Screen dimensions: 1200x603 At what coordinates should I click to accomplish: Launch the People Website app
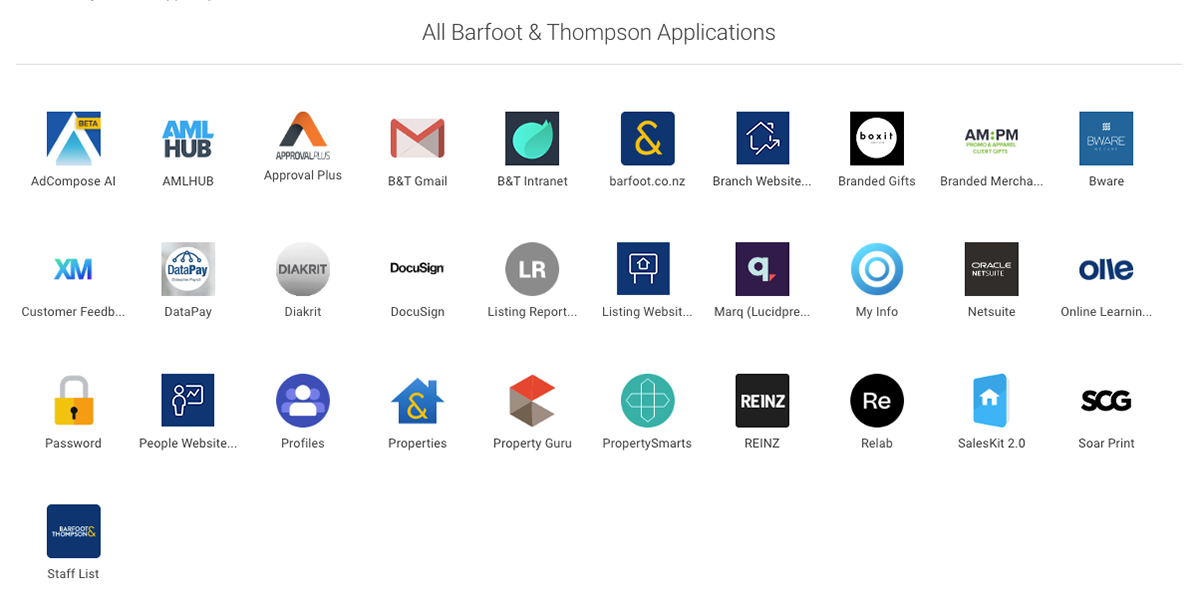[188, 400]
